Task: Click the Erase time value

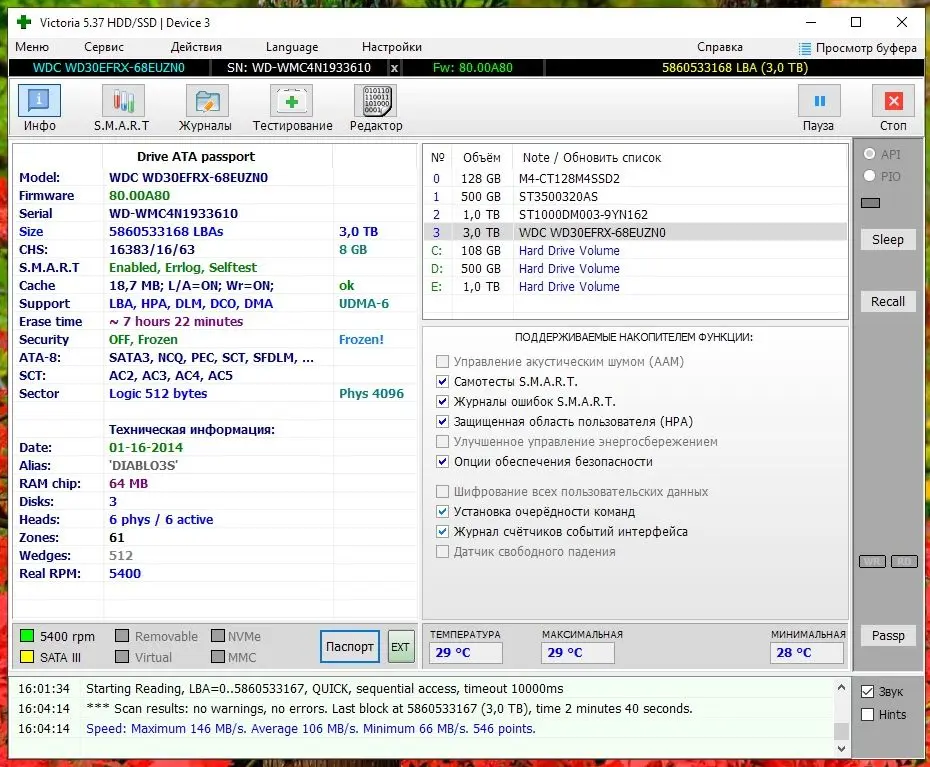Action: tap(176, 322)
